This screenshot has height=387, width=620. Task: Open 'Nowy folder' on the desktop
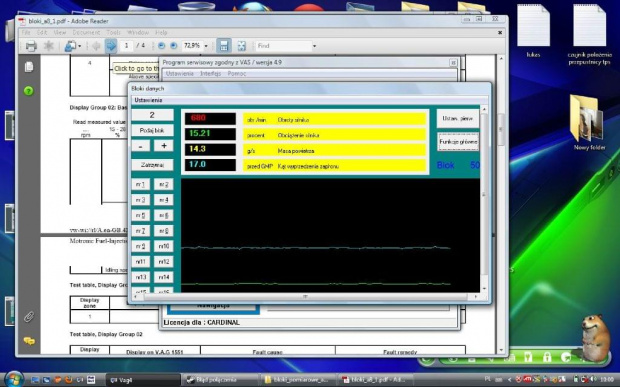(589, 123)
